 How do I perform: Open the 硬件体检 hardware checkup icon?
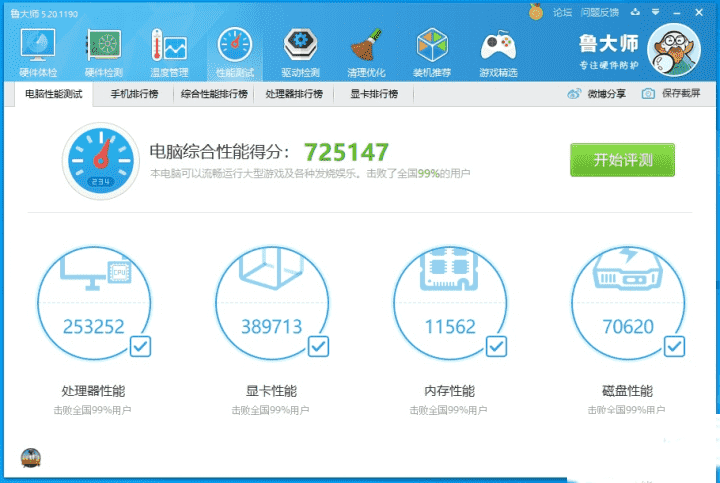[x=38, y=52]
